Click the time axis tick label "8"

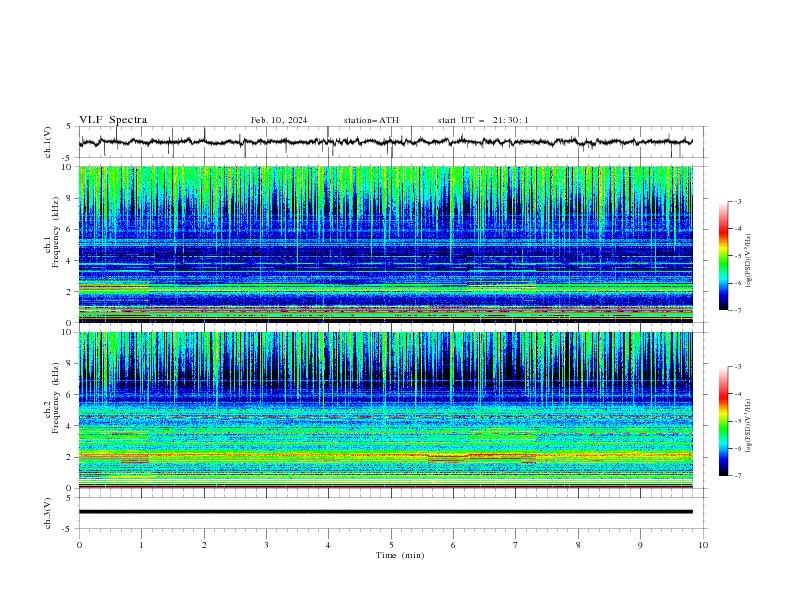pyautogui.click(x=578, y=545)
